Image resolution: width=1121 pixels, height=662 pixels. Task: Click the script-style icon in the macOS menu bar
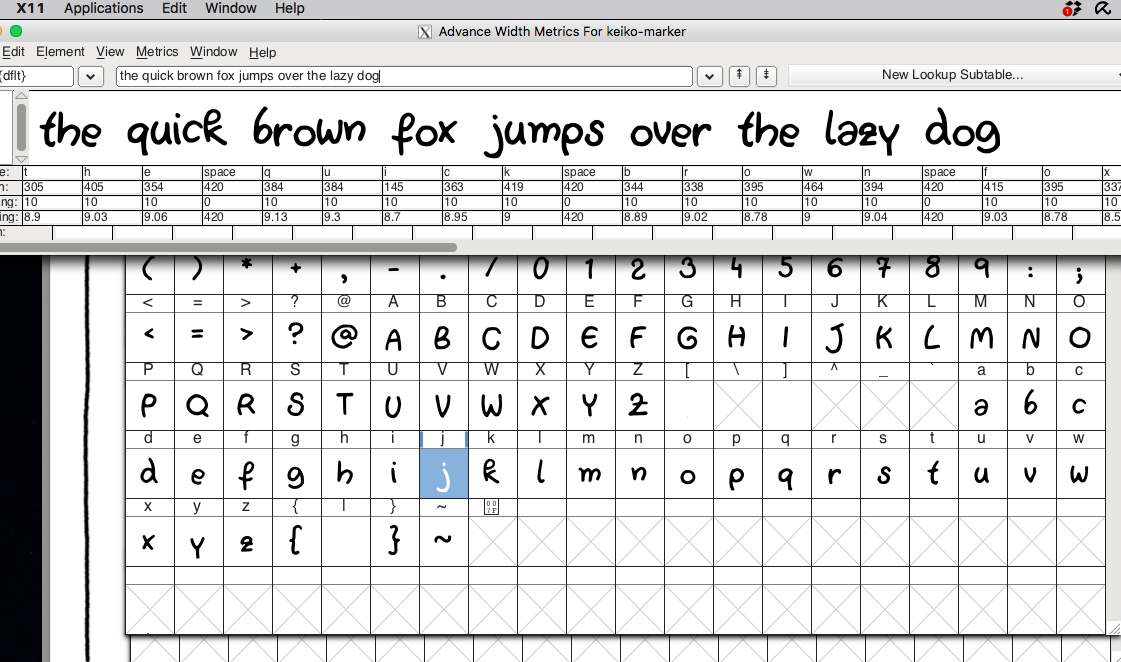(x=1103, y=9)
